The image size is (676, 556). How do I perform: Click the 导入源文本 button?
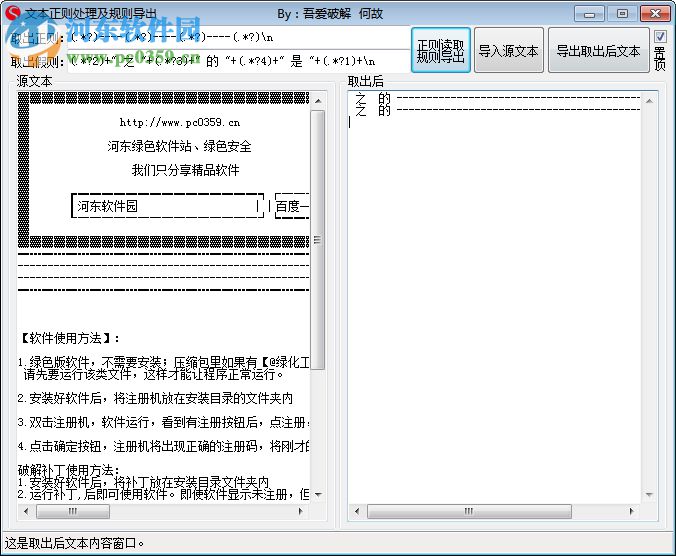[509, 50]
